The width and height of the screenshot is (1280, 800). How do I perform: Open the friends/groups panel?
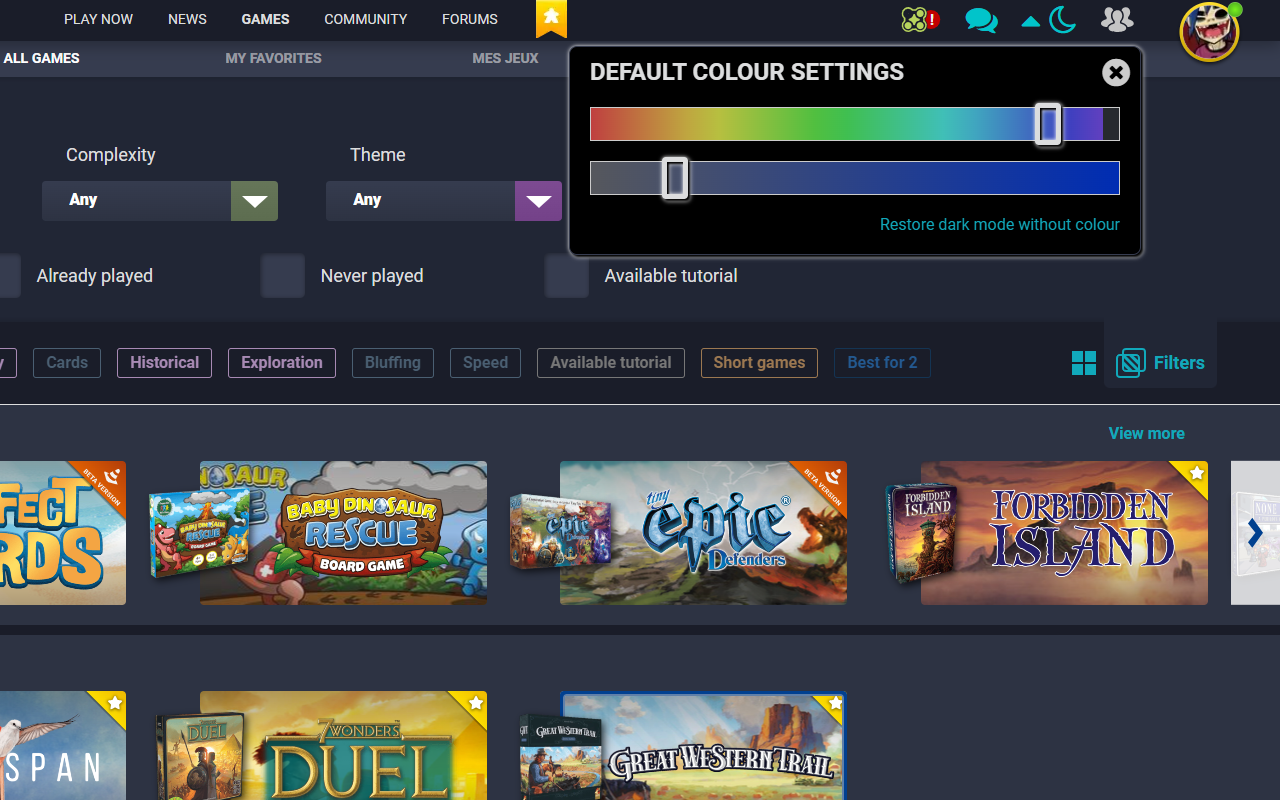point(1117,20)
